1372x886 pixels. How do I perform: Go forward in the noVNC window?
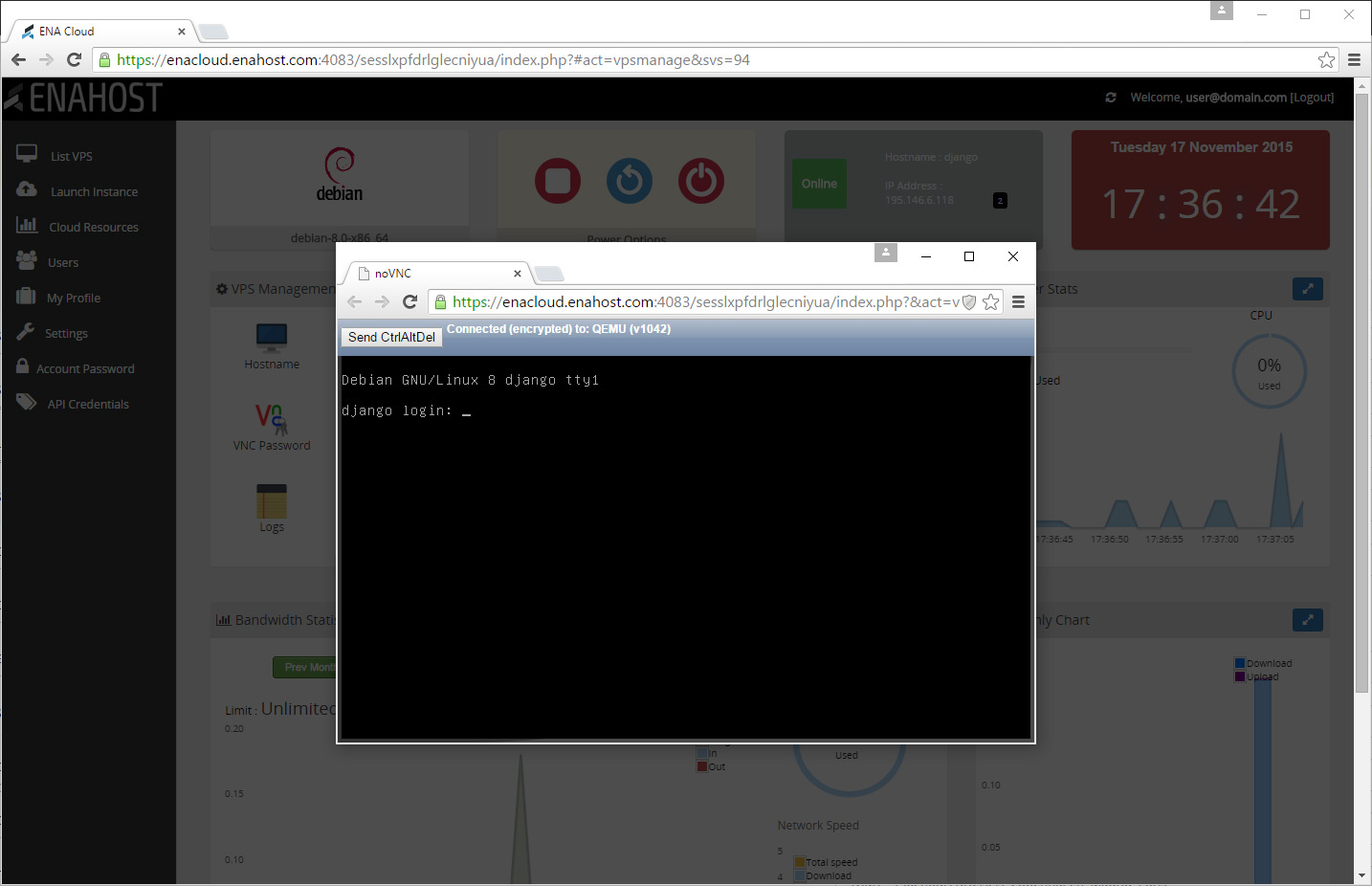pos(382,302)
